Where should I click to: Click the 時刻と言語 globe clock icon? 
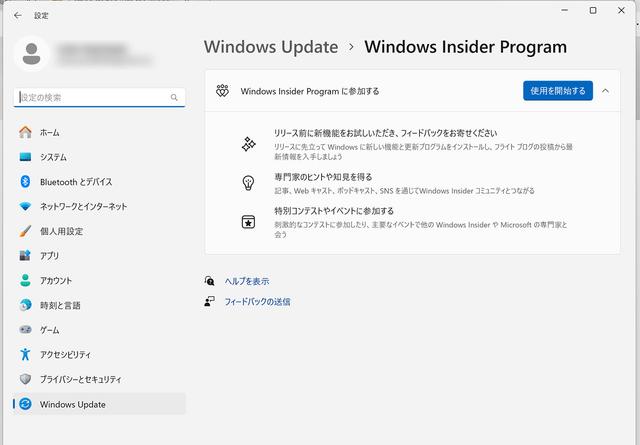coord(25,305)
